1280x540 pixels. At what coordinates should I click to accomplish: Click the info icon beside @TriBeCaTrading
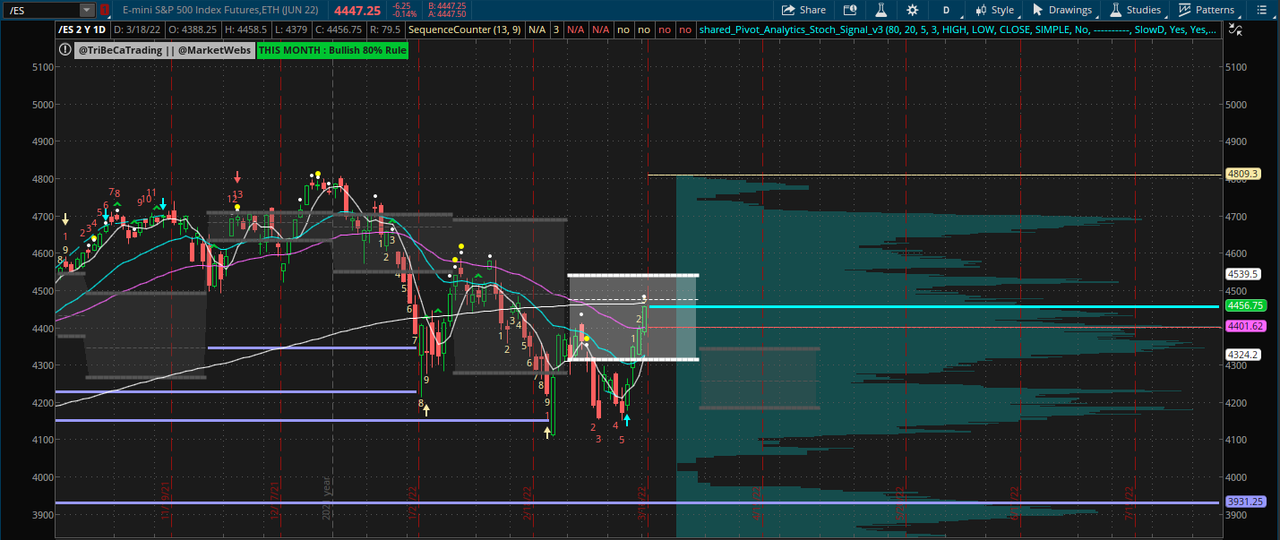click(x=65, y=48)
